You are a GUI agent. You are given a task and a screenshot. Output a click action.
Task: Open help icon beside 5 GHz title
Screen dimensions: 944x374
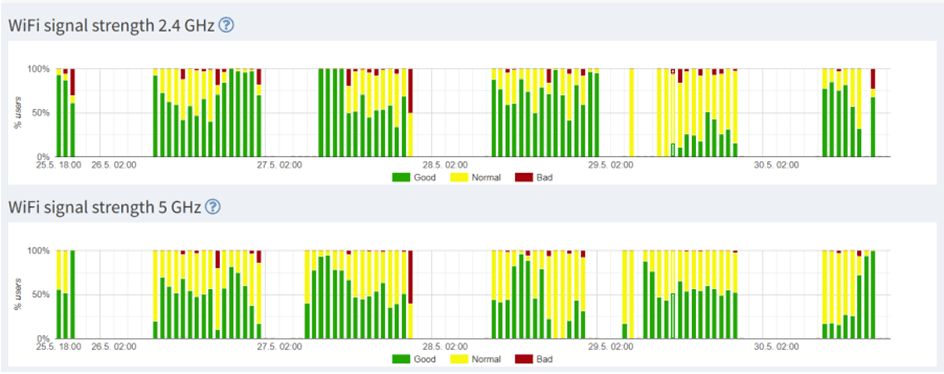click(x=213, y=207)
